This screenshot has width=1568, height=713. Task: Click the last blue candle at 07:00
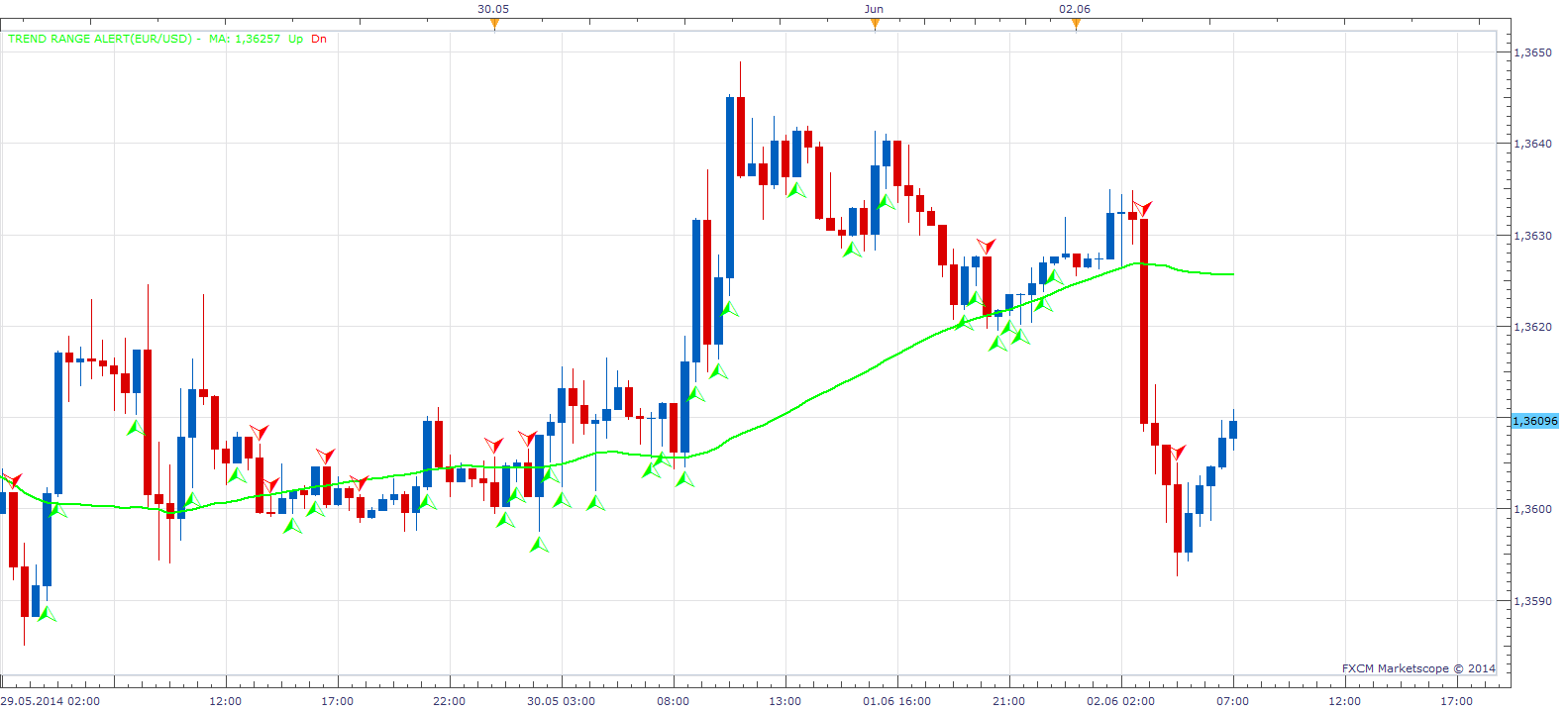click(x=1233, y=429)
